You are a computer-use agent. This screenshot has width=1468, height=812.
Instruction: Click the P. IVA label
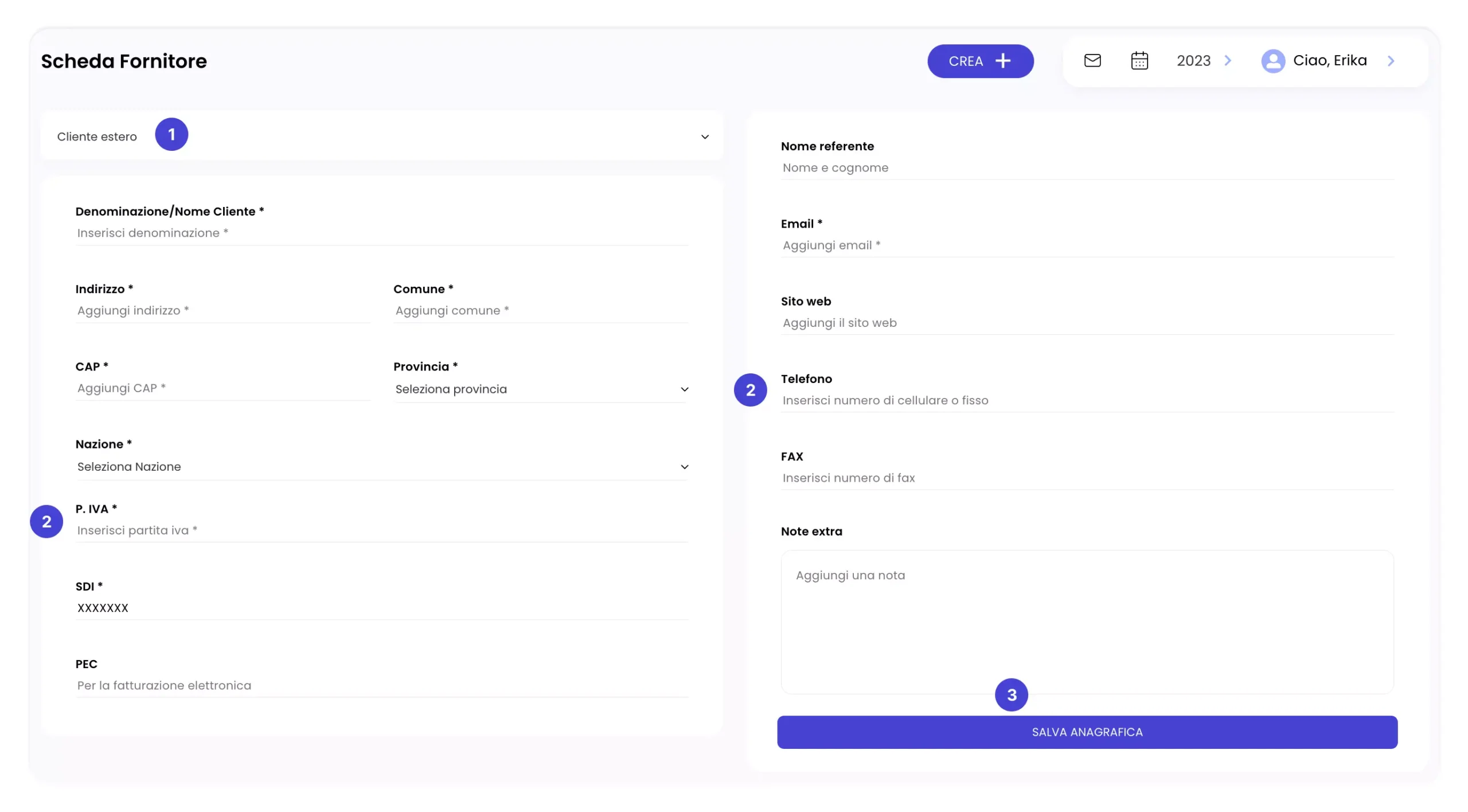[96, 509]
